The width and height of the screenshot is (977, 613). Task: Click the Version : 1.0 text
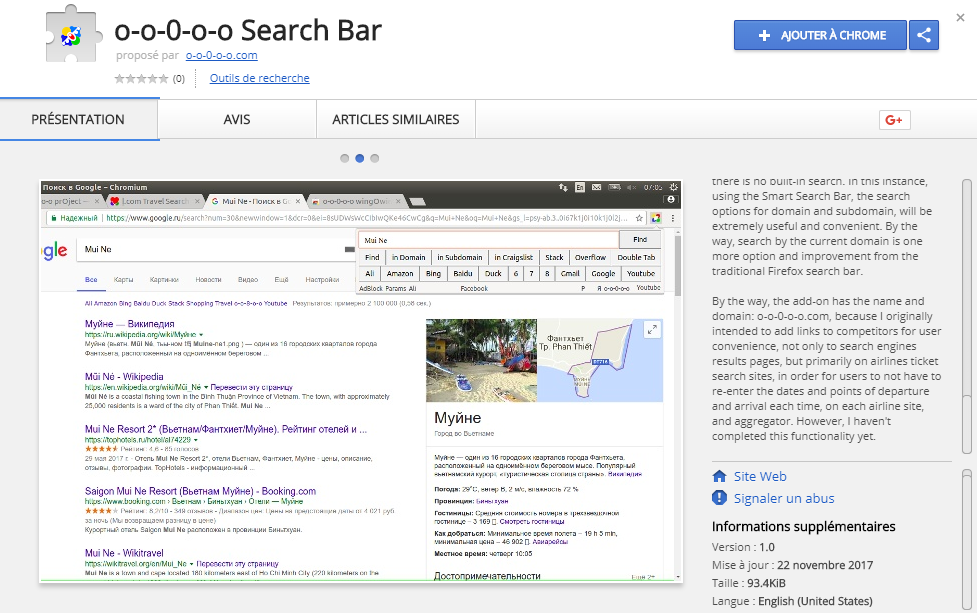click(x=743, y=547)
